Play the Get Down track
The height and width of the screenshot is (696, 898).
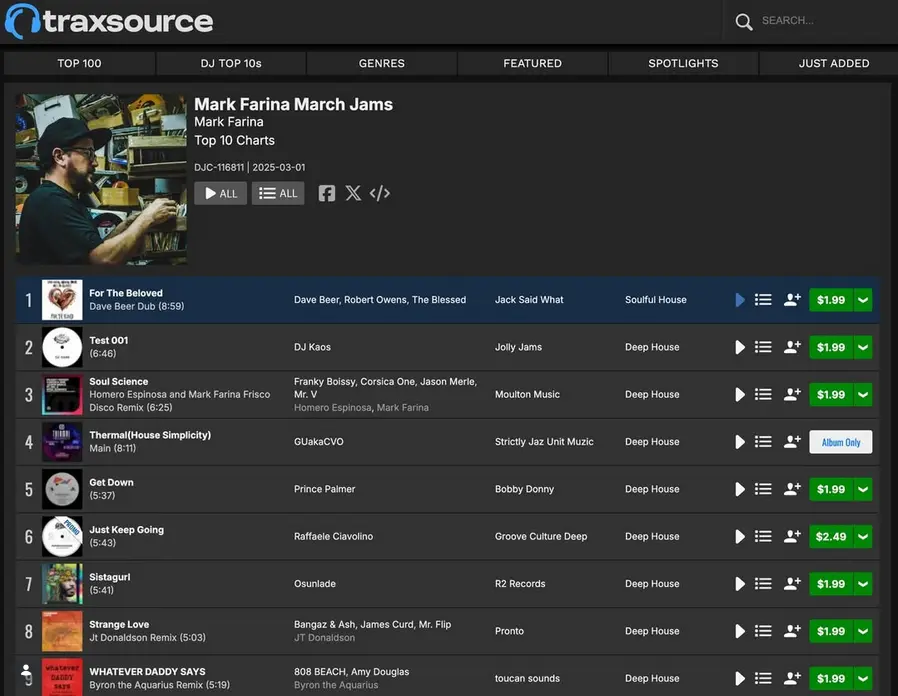click(x=740, y=489)
